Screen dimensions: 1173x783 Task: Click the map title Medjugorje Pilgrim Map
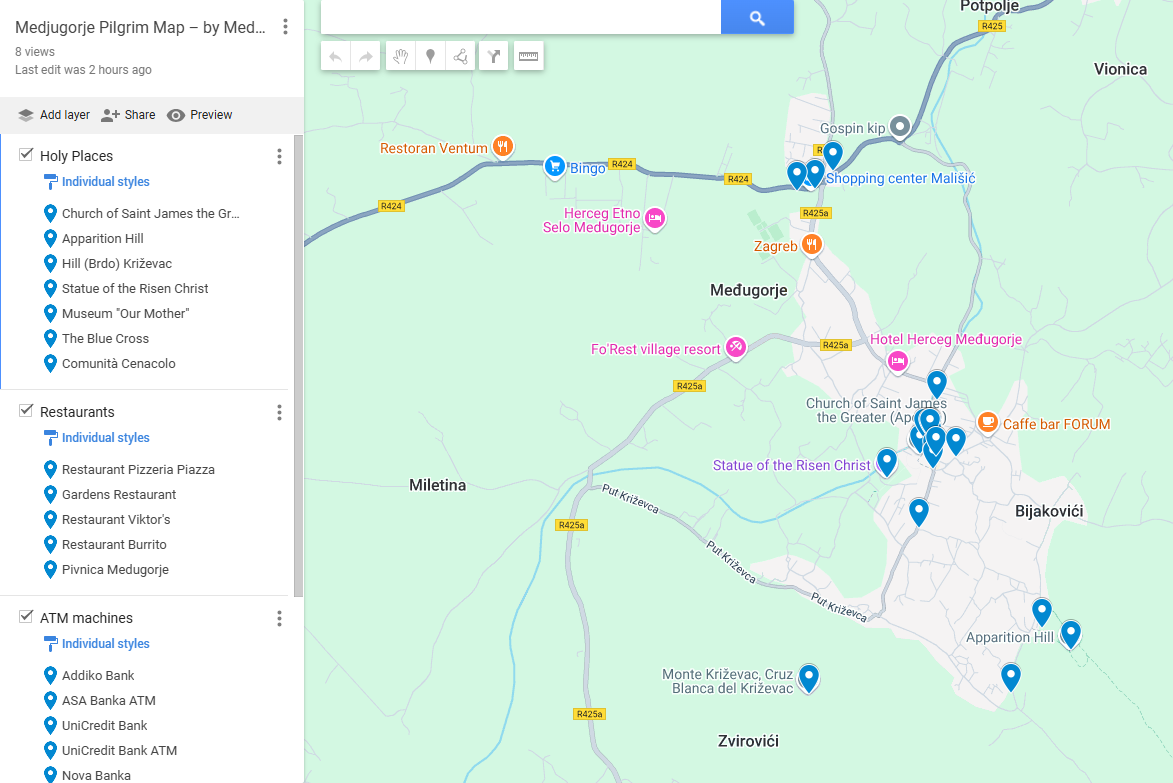141,28
